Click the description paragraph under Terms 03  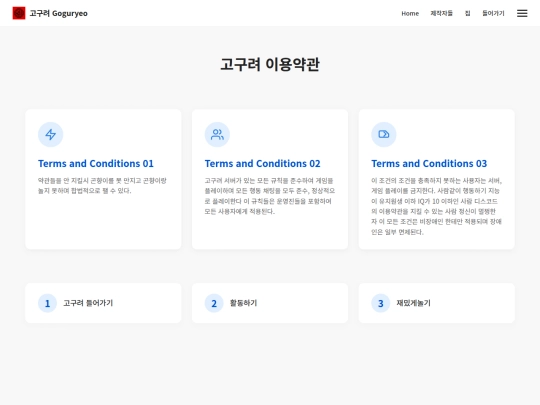click(x=437, y=206)
